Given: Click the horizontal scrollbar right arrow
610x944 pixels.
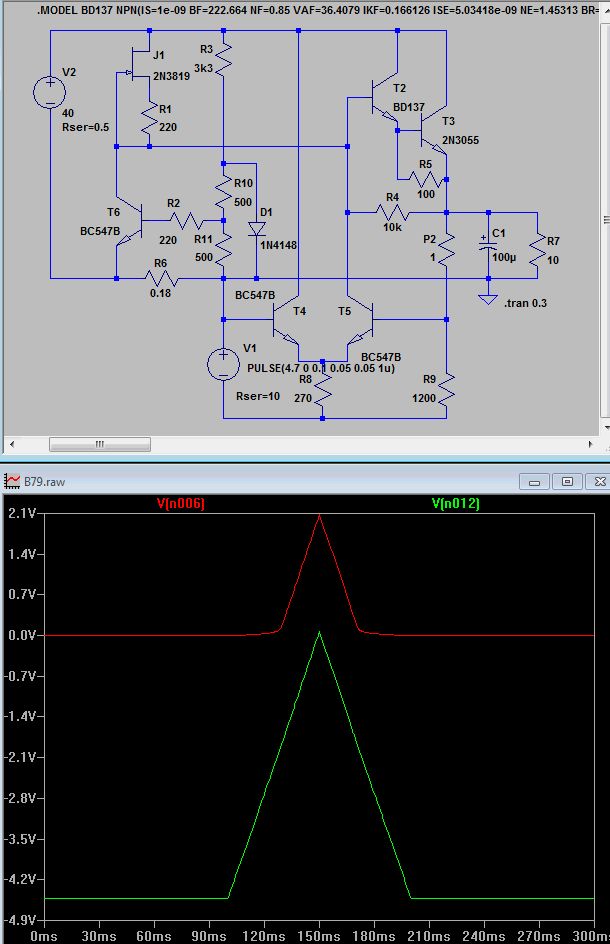Looking at the screenshot, I should 591,444.
